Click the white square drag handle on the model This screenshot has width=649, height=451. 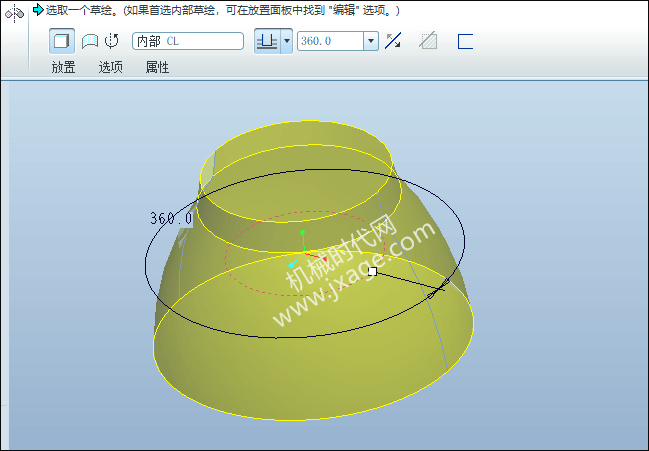coord(373,271)
